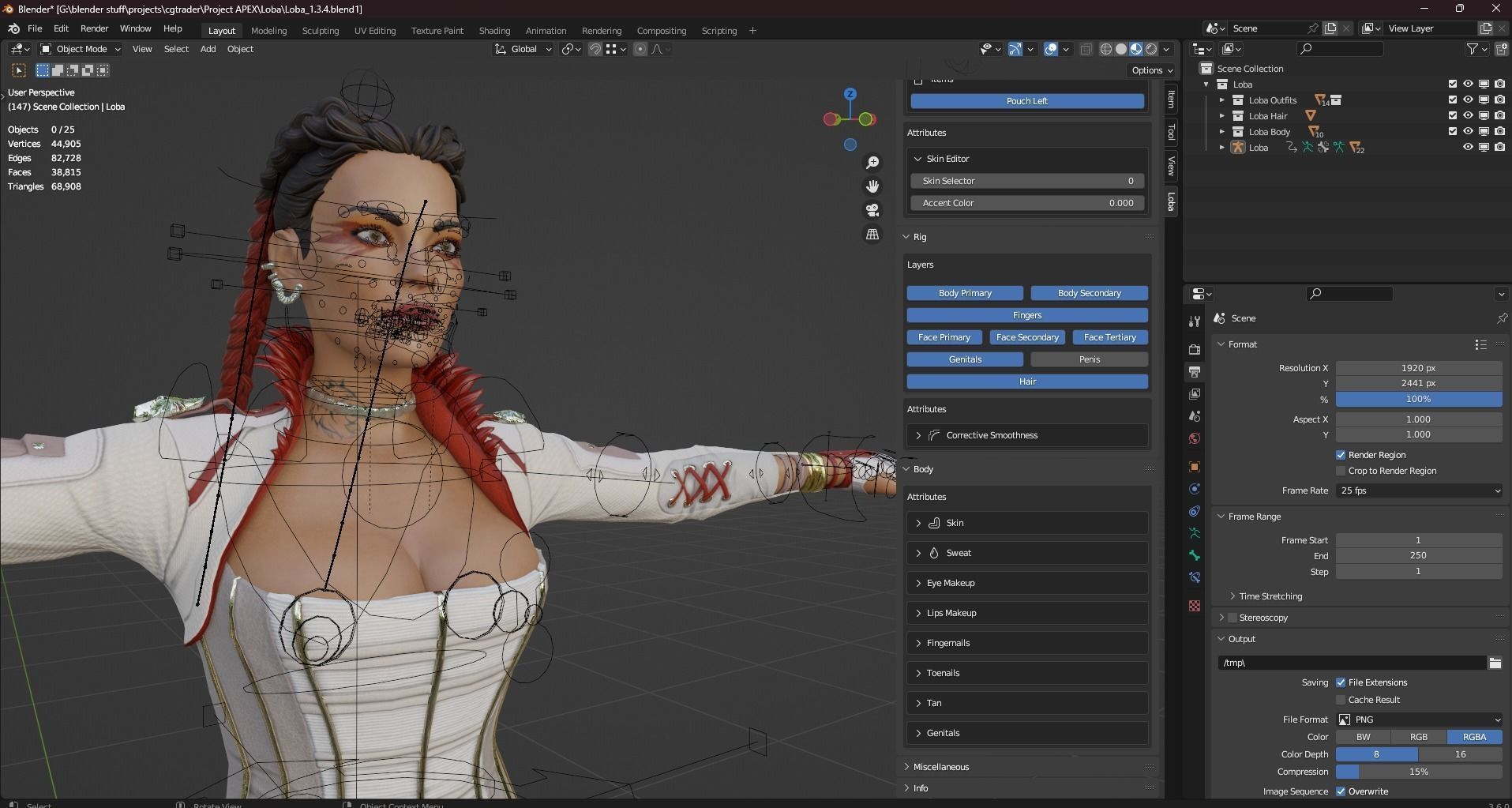Open the Frame Rate dropdown
1512x808 pixels.
(x=1419, y=490)
